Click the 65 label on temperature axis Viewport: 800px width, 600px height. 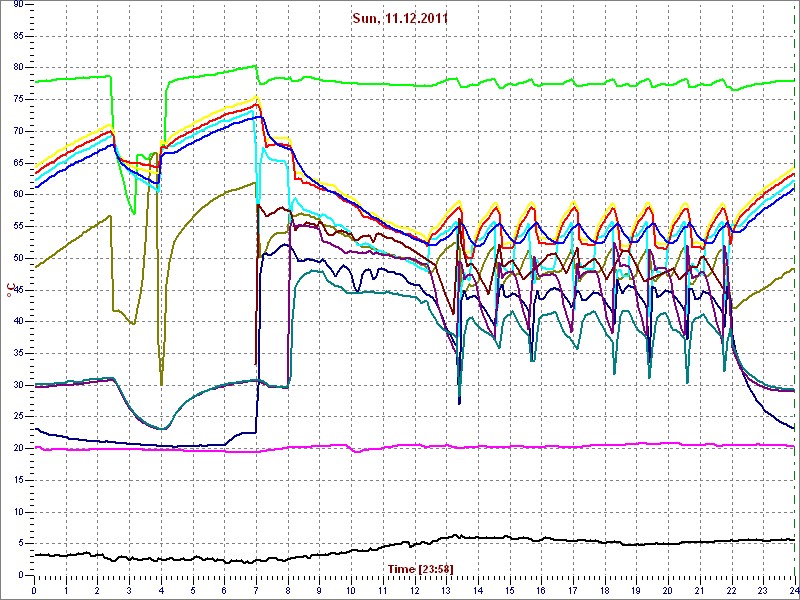coord(17,163)
